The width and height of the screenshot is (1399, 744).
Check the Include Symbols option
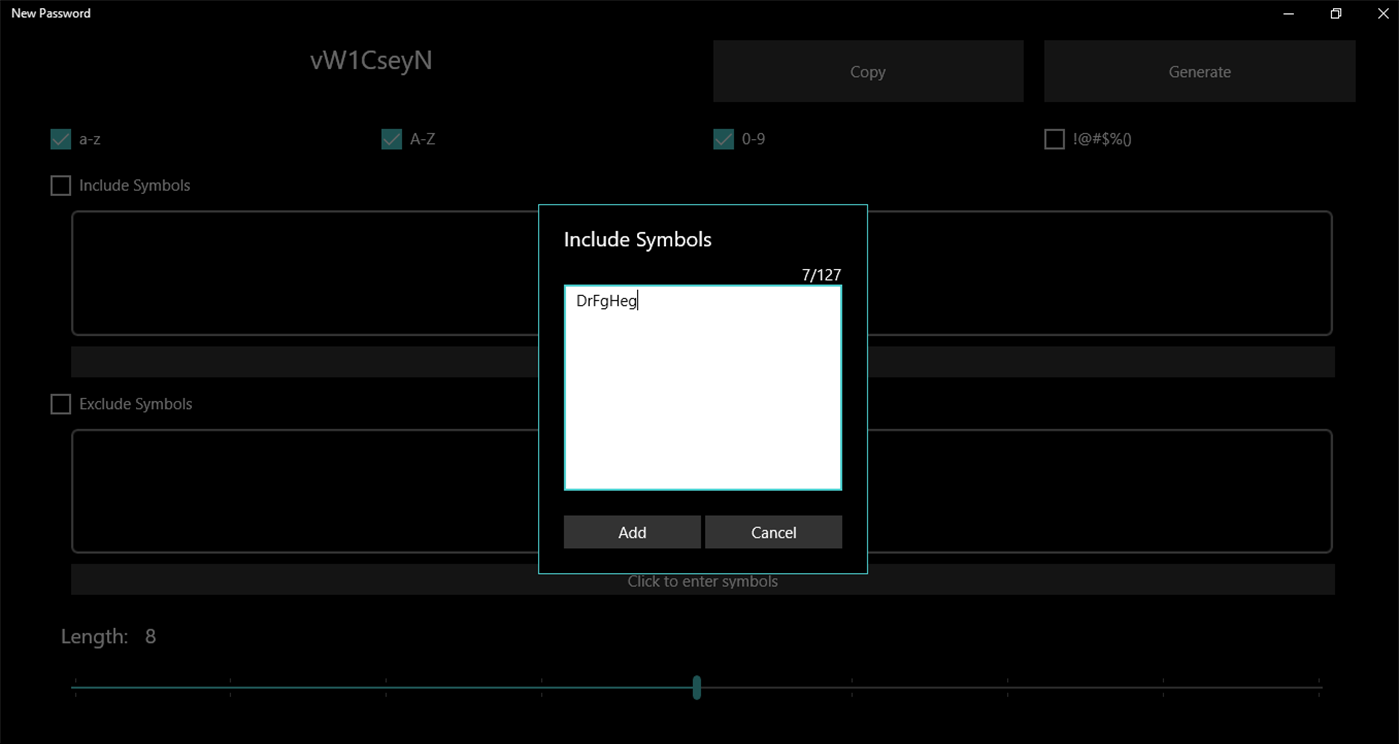tap(60, 185)
